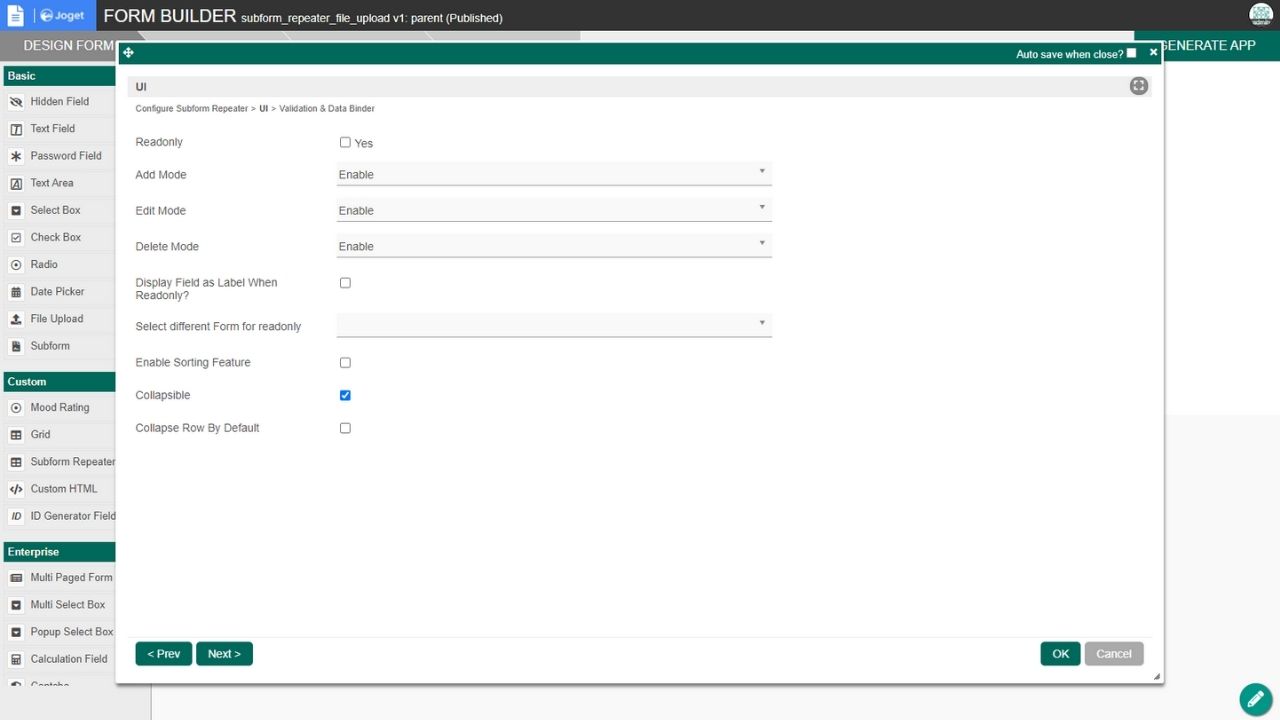Click the File Upload icon
The height and width of the screenshot is (720, 1280).
pos(16,319)
